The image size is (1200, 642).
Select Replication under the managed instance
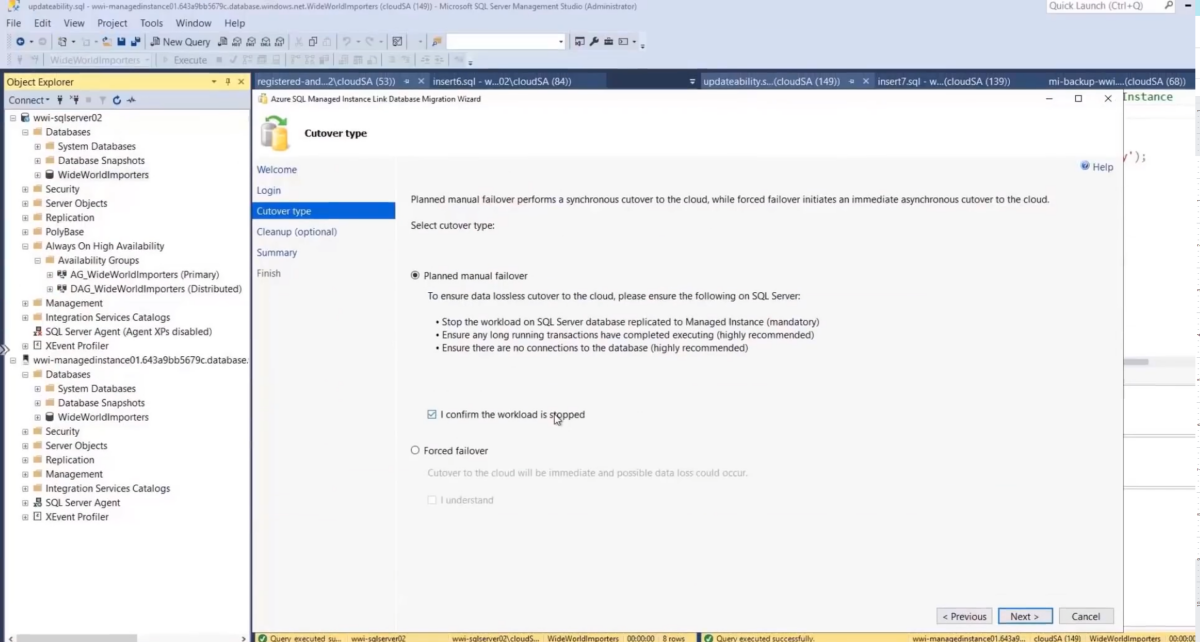70,460
